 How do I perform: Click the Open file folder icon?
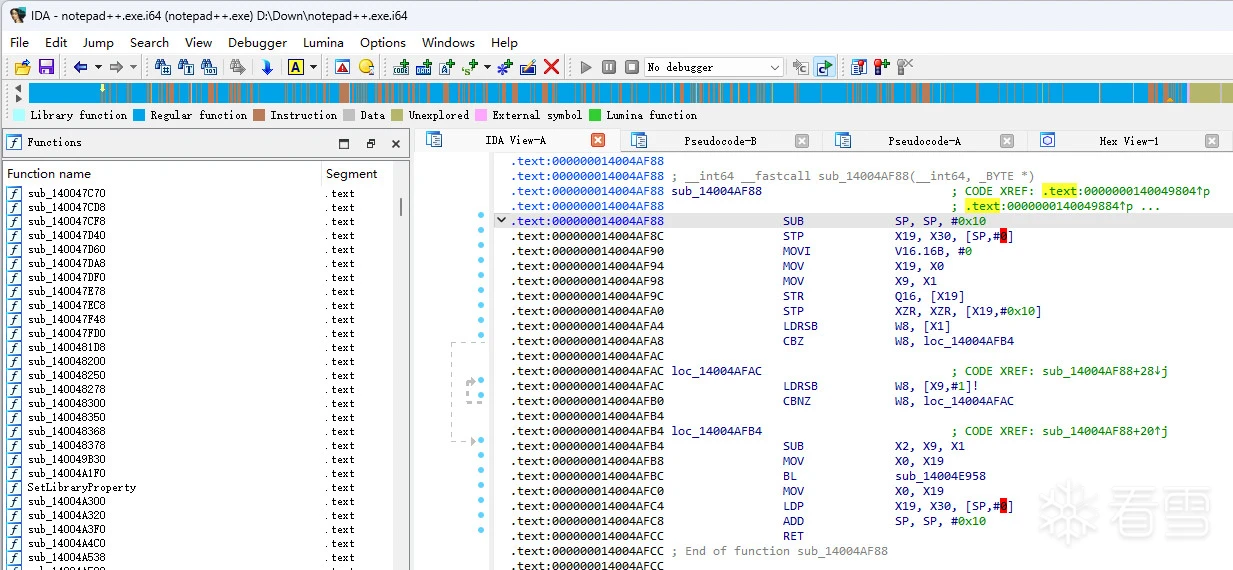tap(22, 67)
